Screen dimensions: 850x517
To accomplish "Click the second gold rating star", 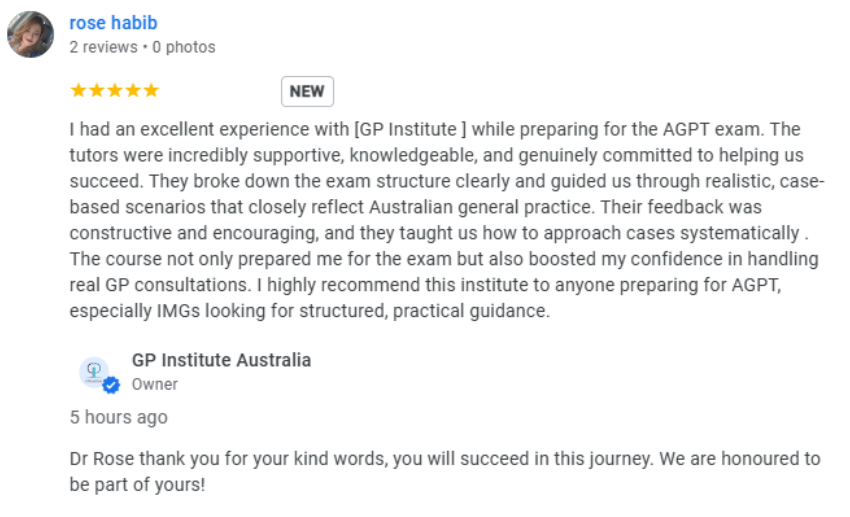I will 96,90.
